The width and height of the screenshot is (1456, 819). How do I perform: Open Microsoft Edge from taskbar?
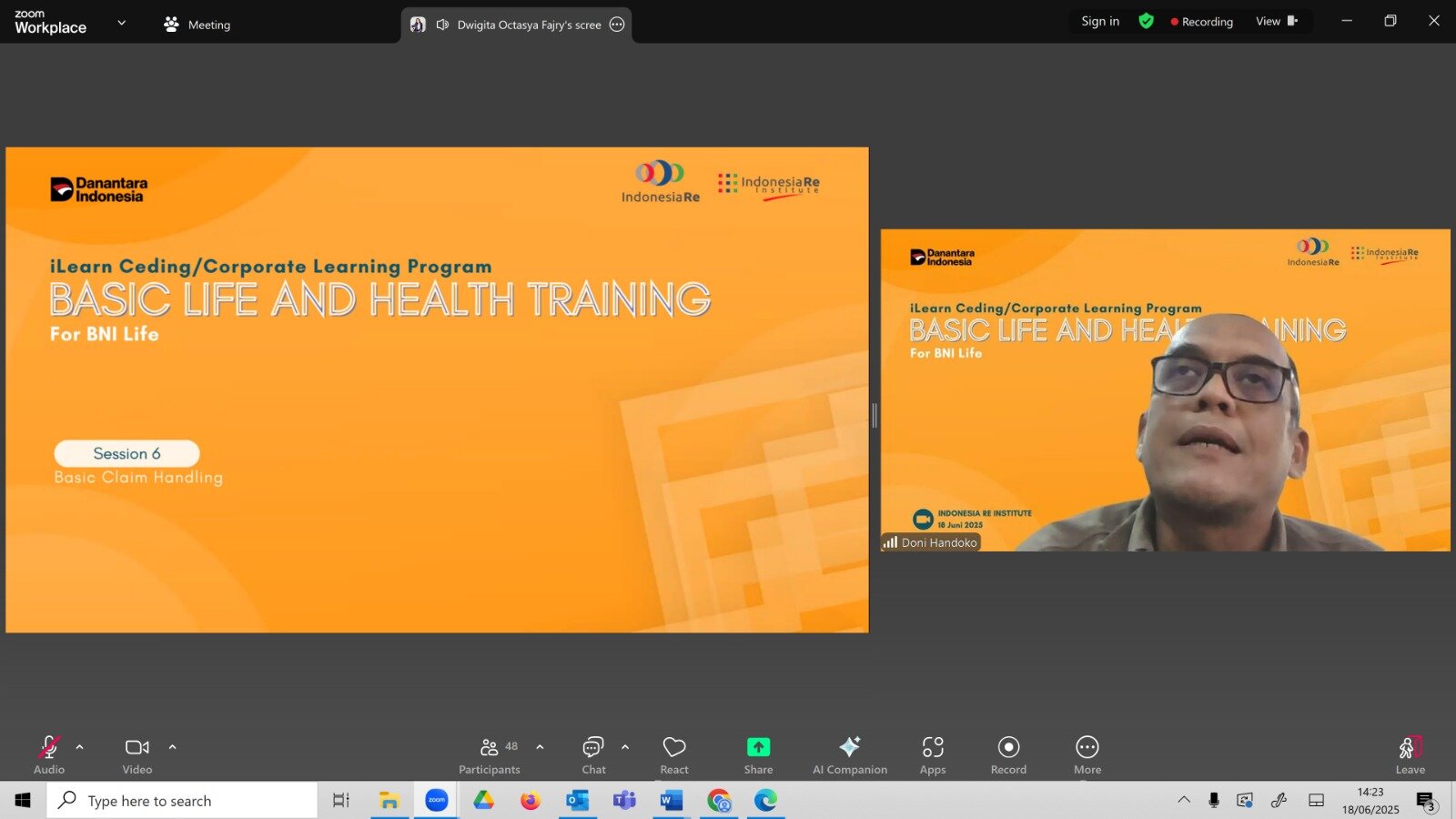click(x=765, y=800)
